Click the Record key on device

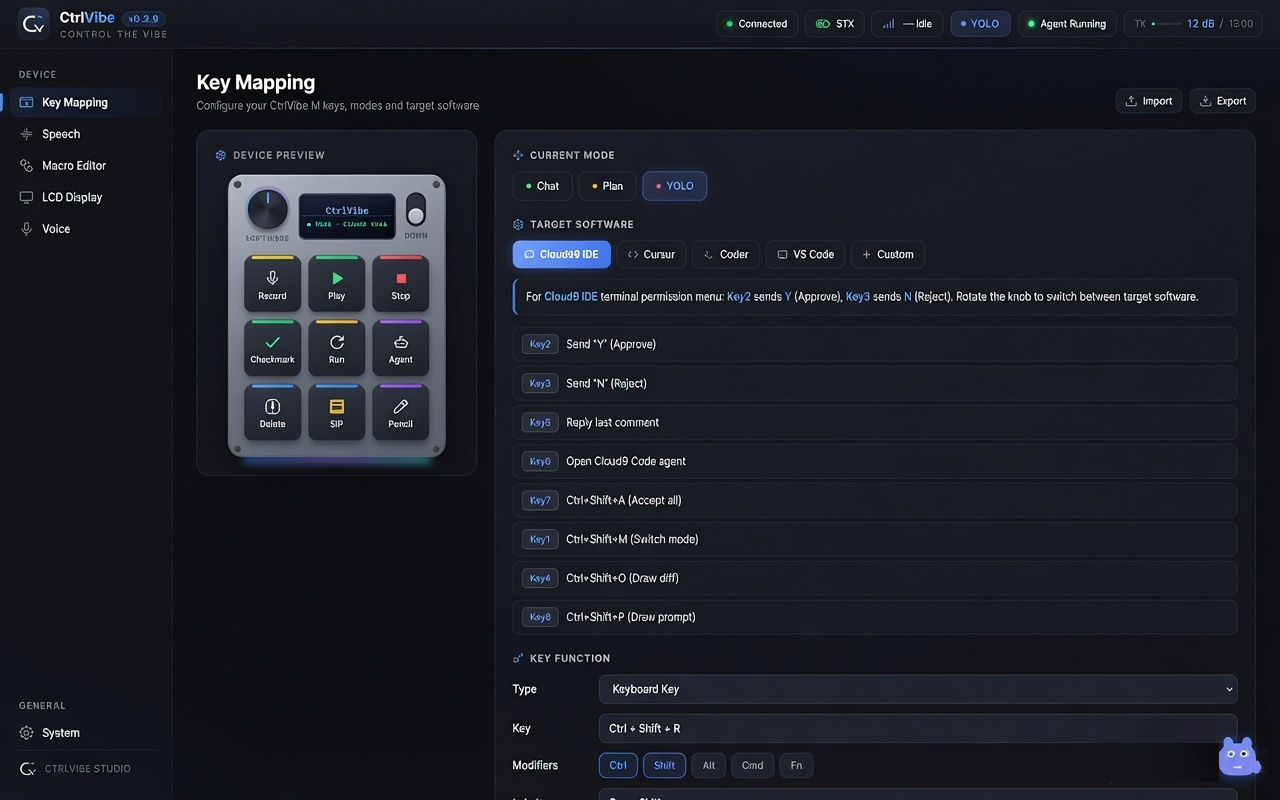[272, 284]
